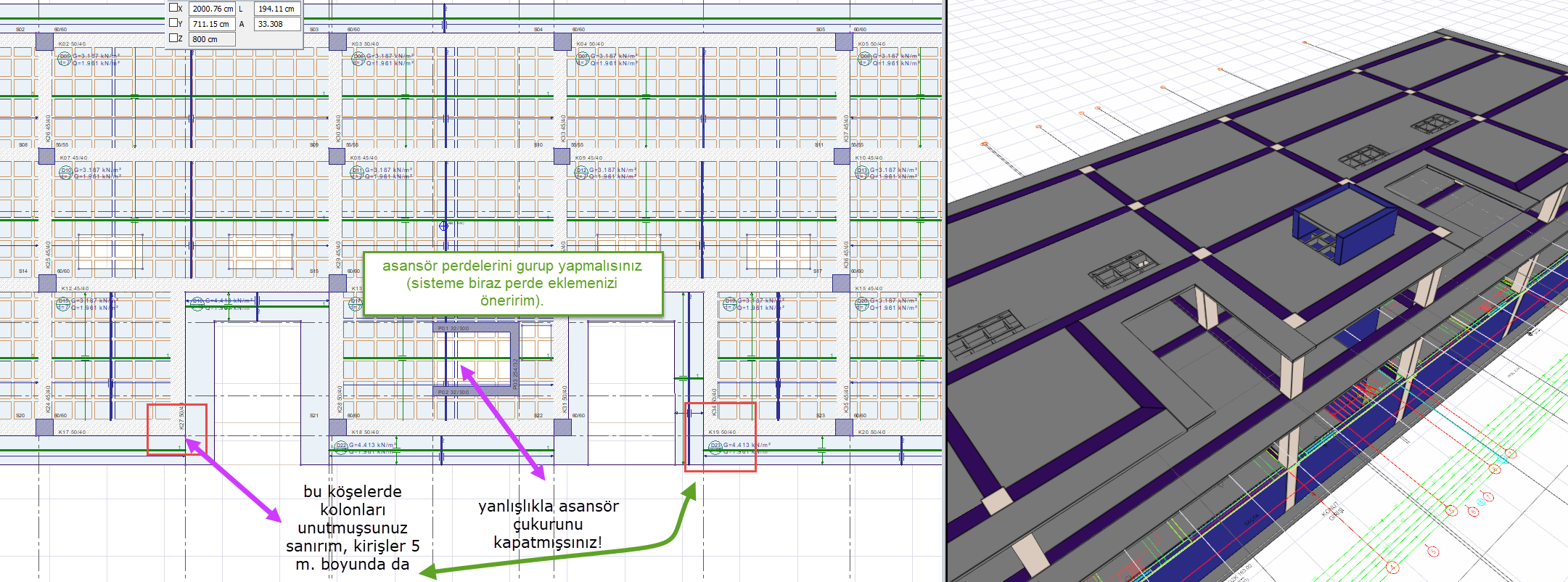Select column S20 square in plan
This screenshot has height=582, width=1568.
(44, 427)
